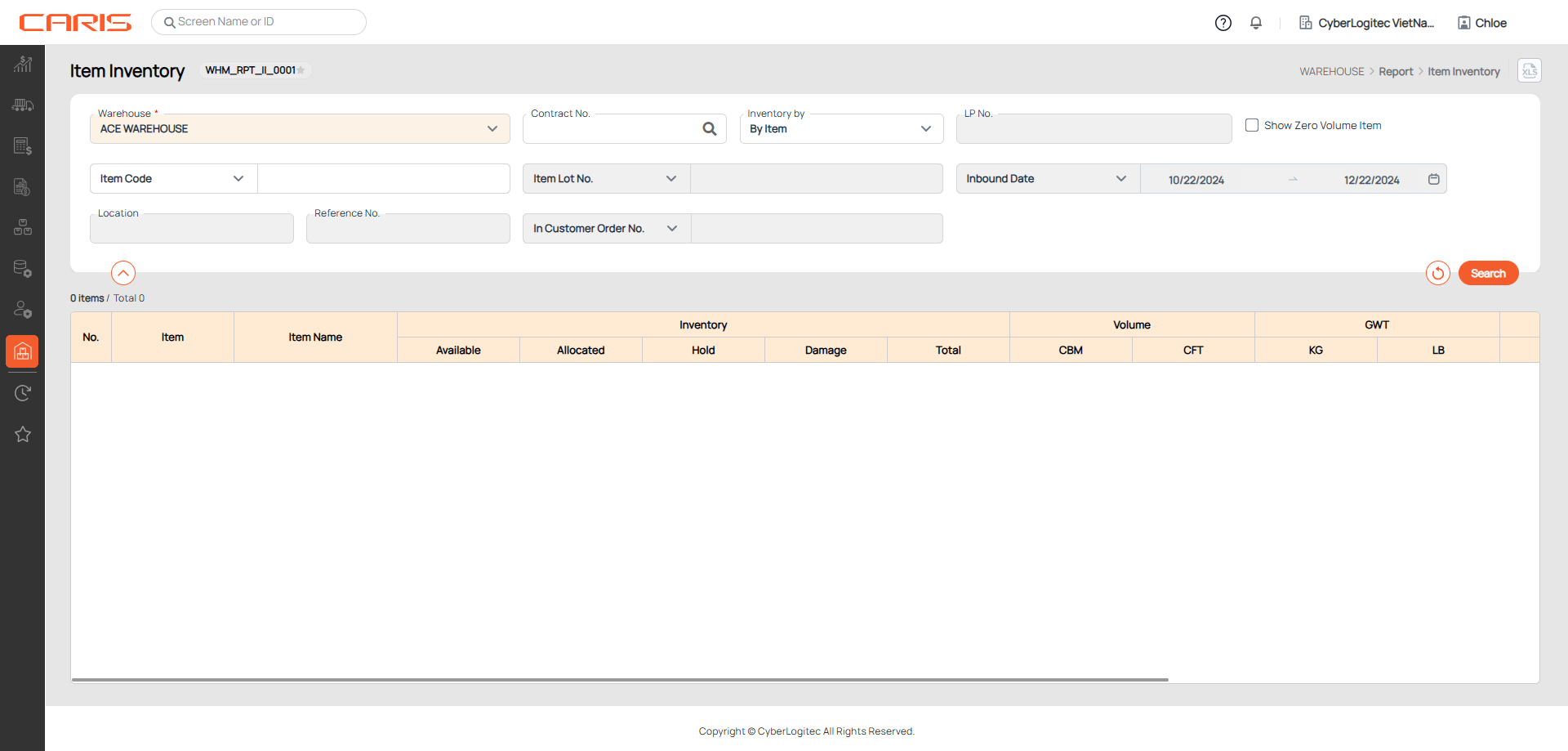Click the truck icon in sidebar

22,105
